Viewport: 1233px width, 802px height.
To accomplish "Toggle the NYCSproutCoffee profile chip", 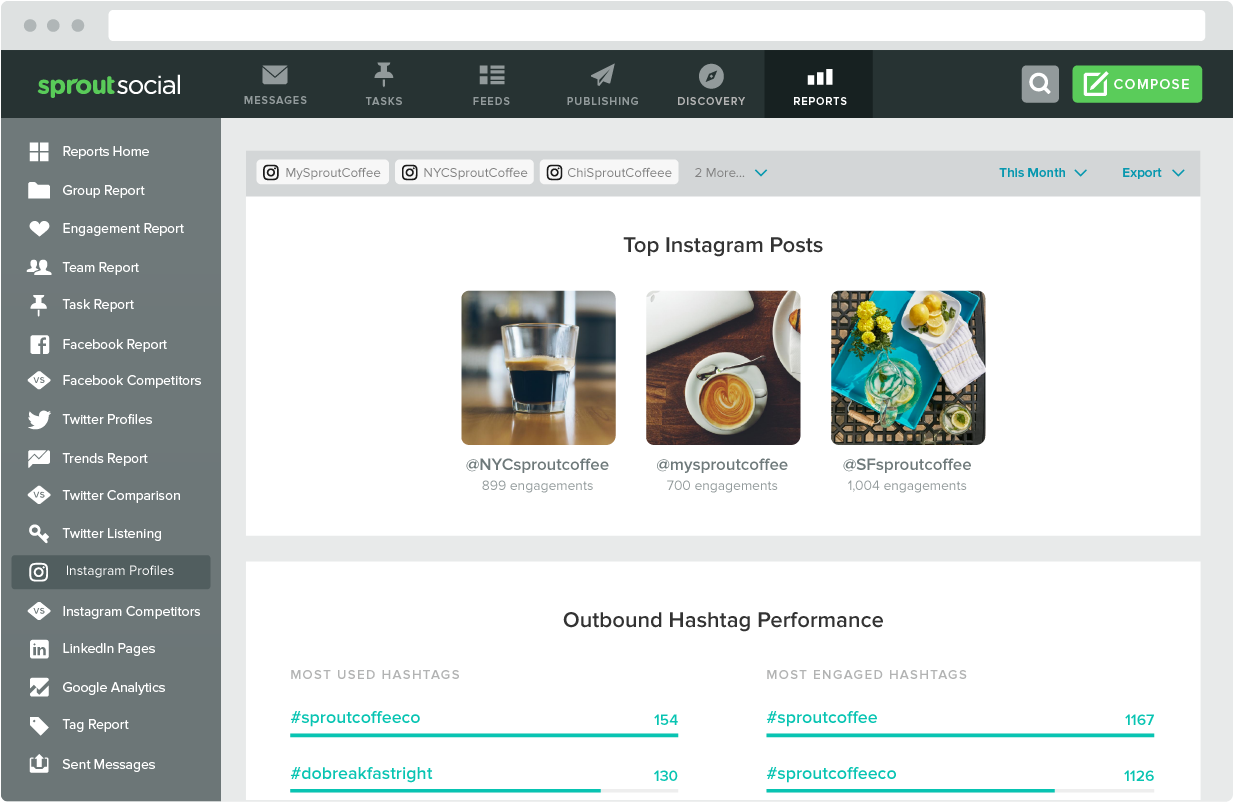I will click(x=463, y=173).
